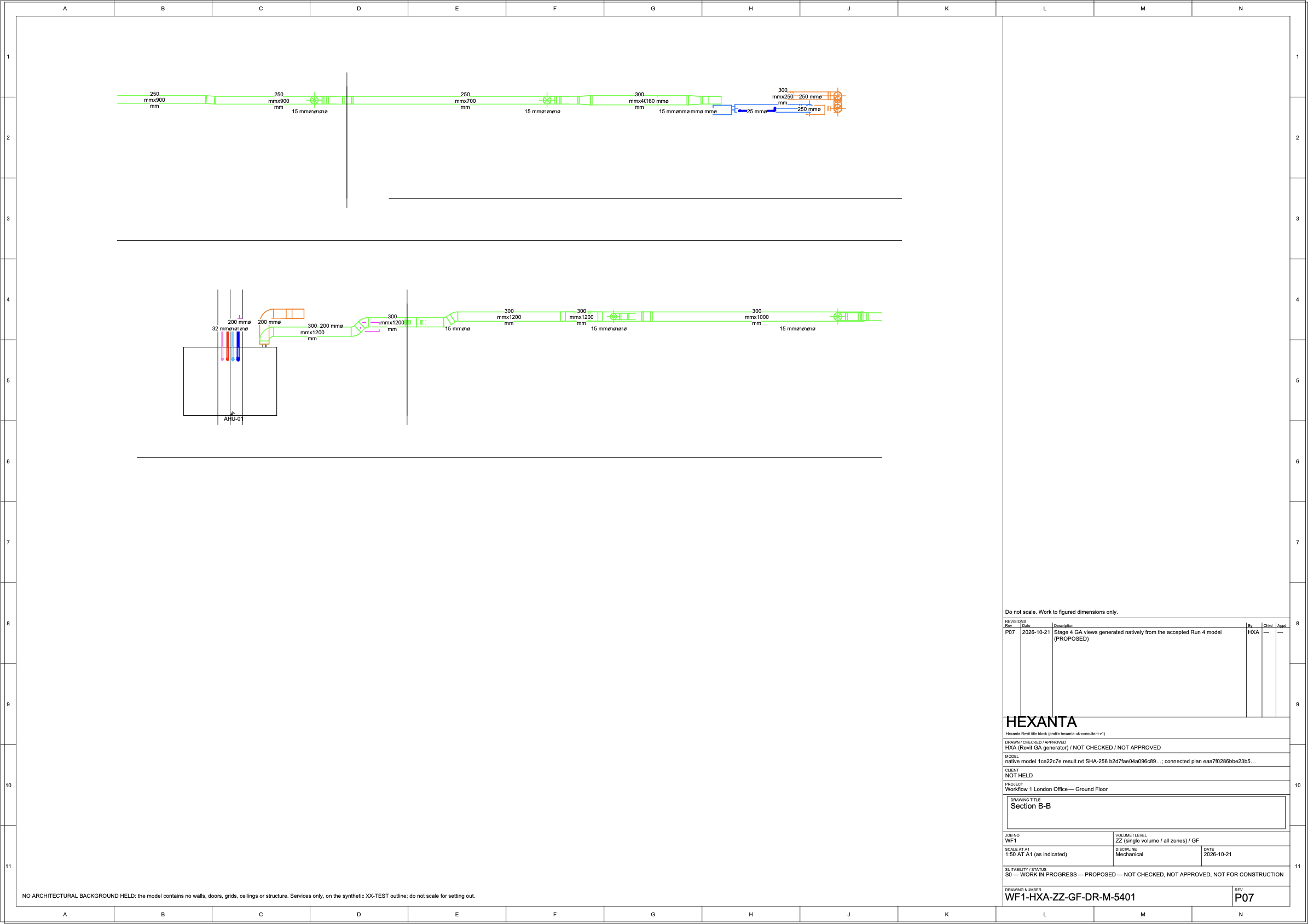Click the MODEL field label

pyautogui.click(x=1012, y=757)
